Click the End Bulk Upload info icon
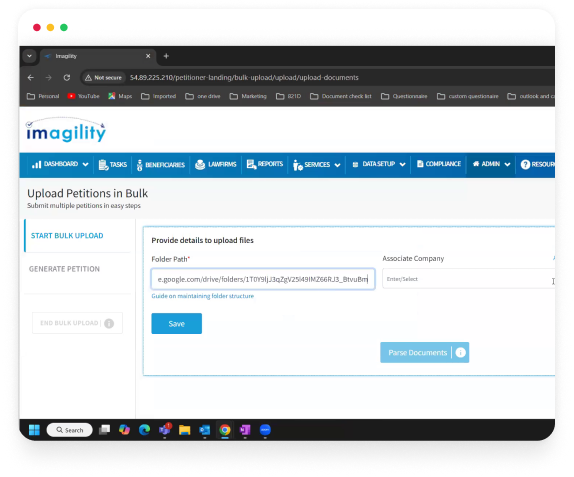The height and width of the screenshot is (477, 574). point(109,323)
